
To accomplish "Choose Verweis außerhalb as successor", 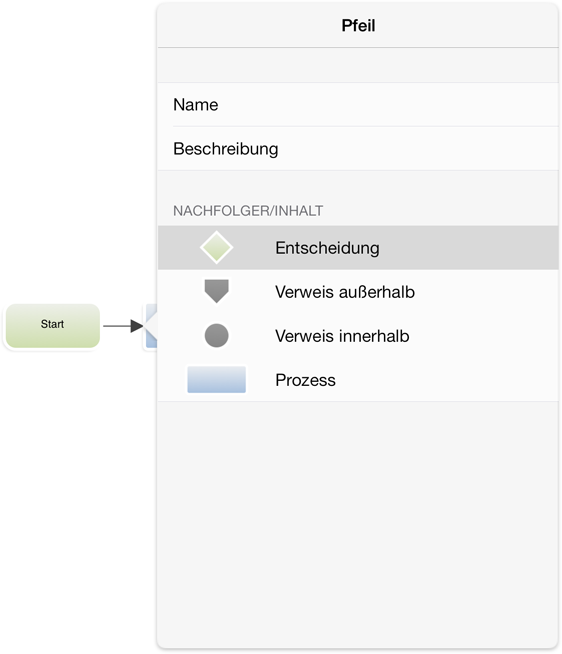I will coord(358,292).
